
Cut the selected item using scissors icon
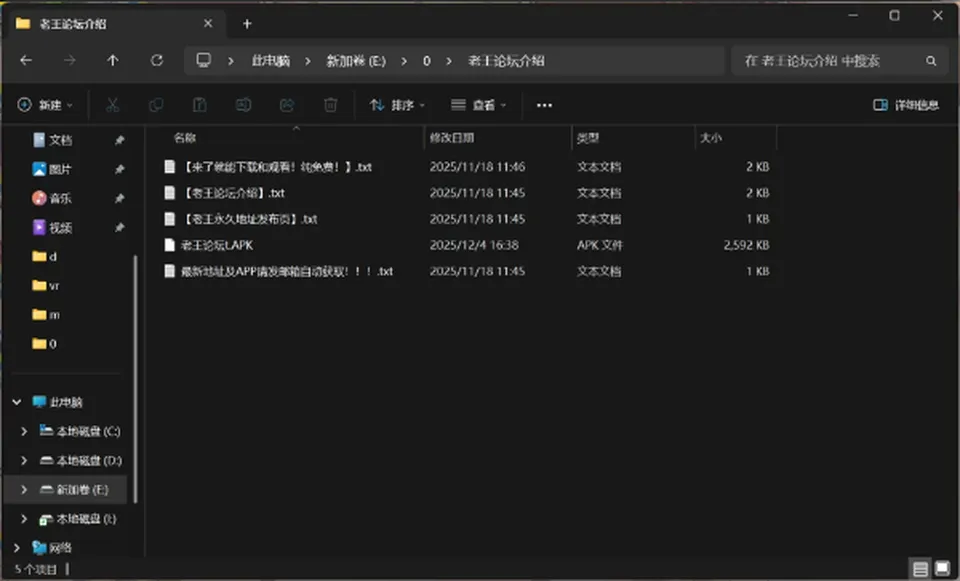click(112, 105)
